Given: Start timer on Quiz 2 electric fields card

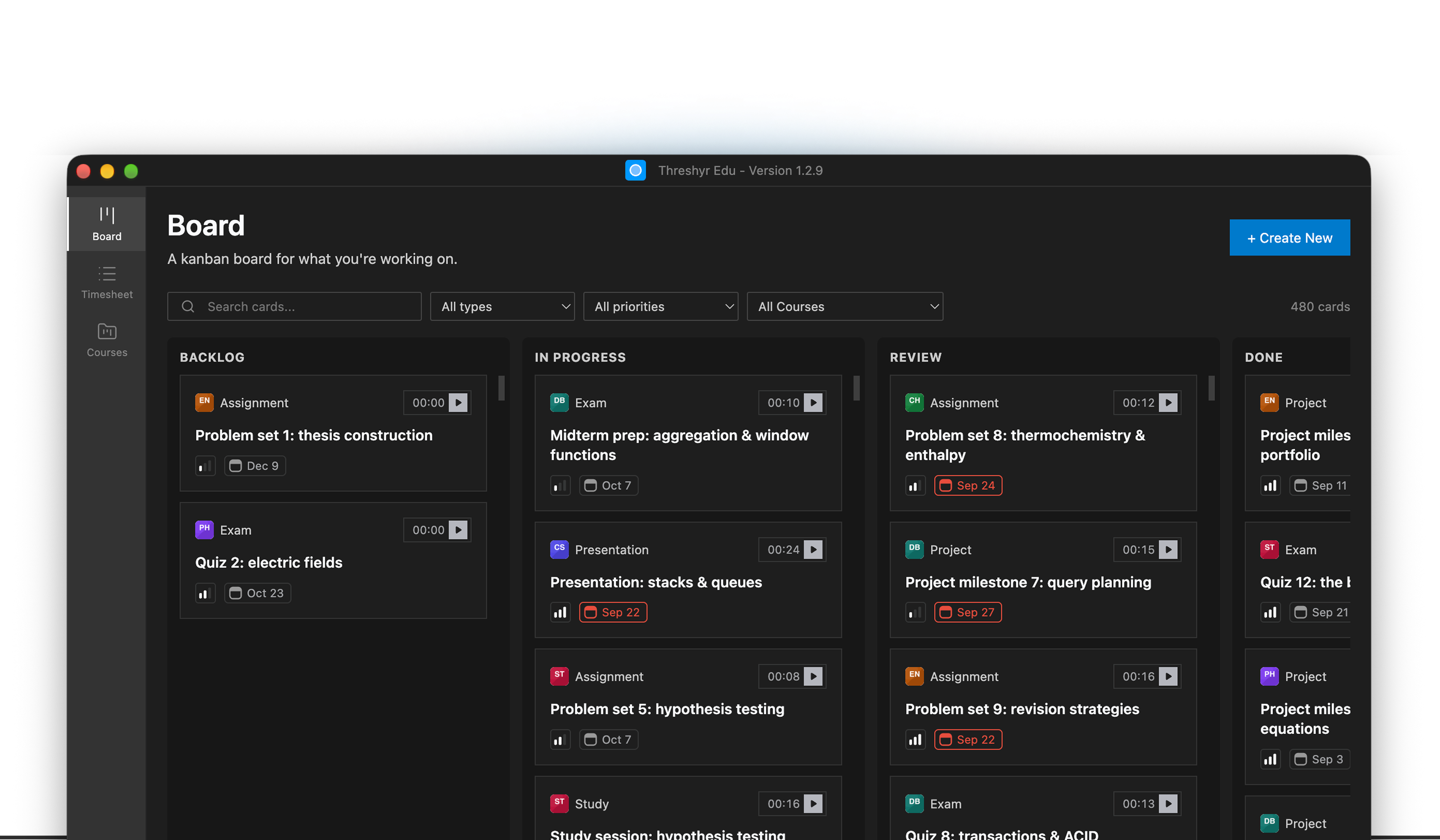Looking at the screenshot, I should [x=458, y=530].
